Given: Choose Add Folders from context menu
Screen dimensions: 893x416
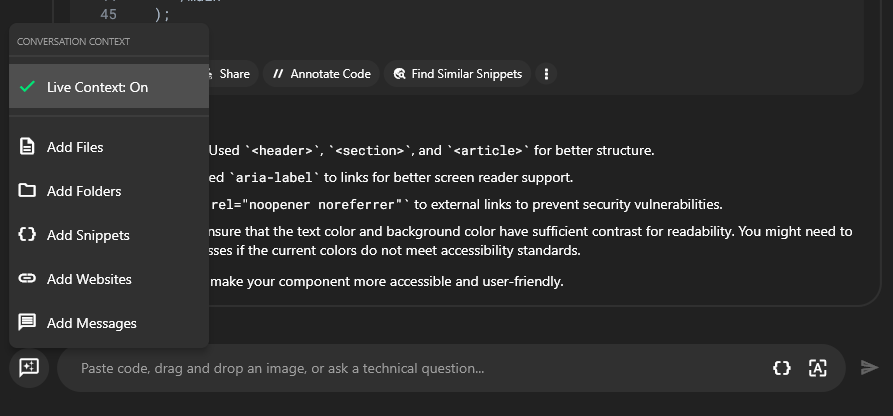Looking at the screenshot, I should coord(109,191).
